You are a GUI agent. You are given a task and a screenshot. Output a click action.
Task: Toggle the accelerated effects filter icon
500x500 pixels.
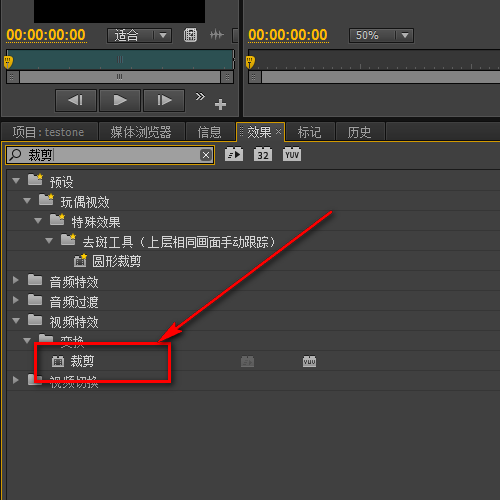pyautogui.click(x=234, y=154)
